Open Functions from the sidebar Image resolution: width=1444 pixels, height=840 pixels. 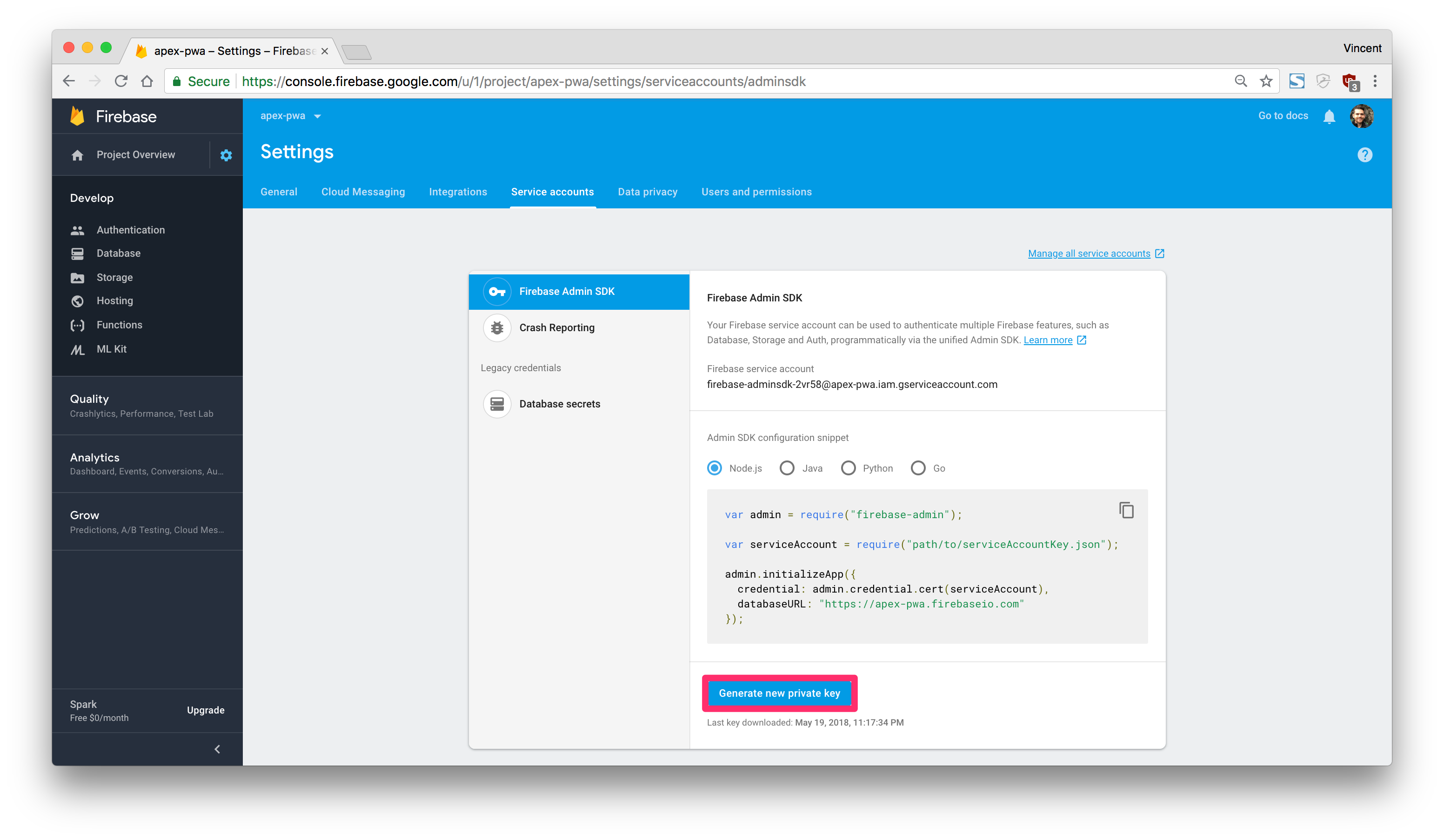tap(119, 325)
